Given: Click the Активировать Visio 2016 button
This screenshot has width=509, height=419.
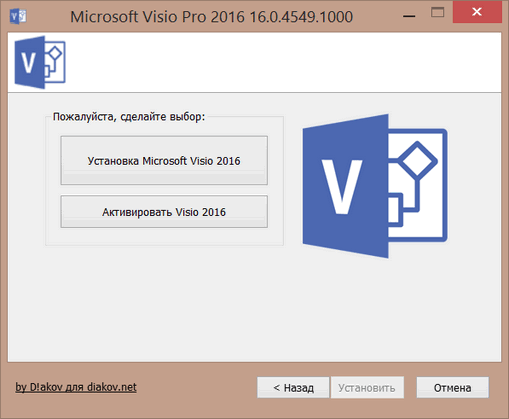Looking at the screenshot, I should (164, 212).
